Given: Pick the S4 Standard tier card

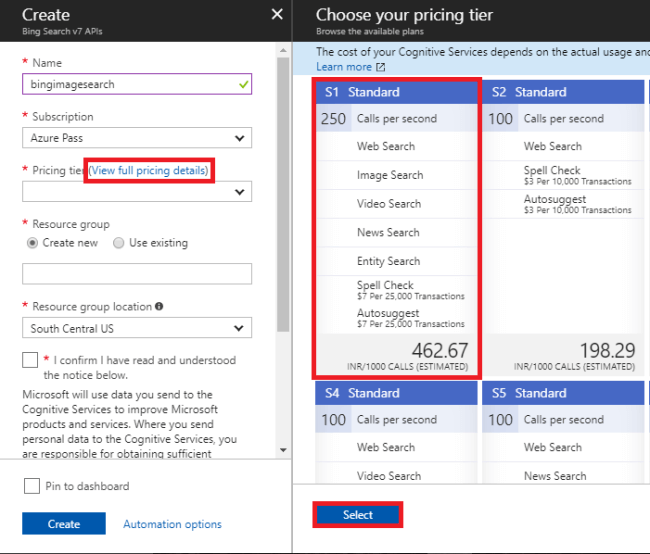Looking at the screenshot, I should [397, 393].
